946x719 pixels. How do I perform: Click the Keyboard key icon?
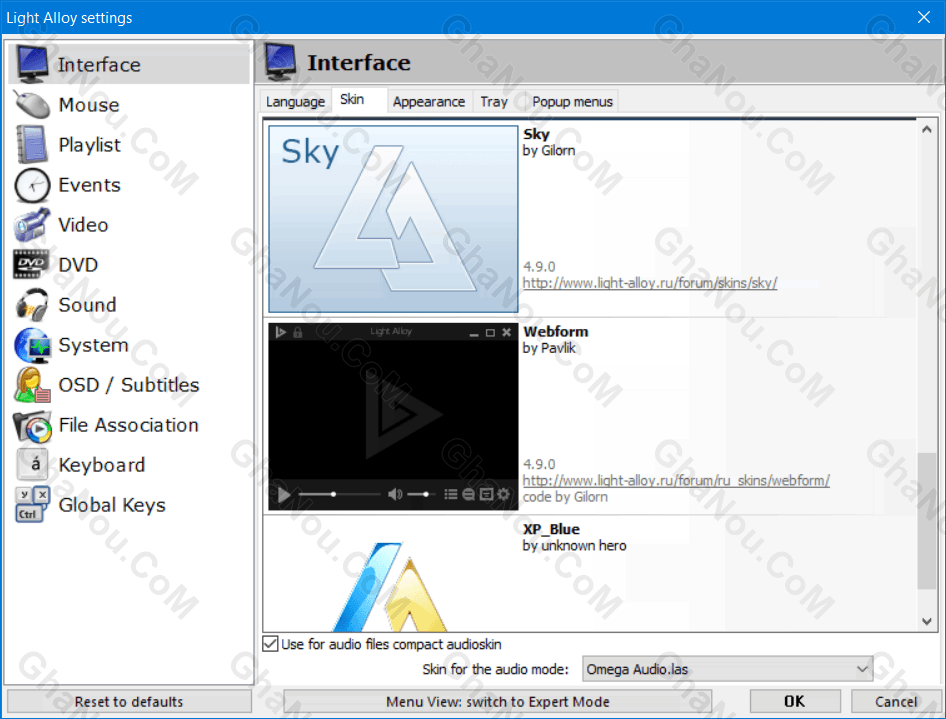point(33,464)
